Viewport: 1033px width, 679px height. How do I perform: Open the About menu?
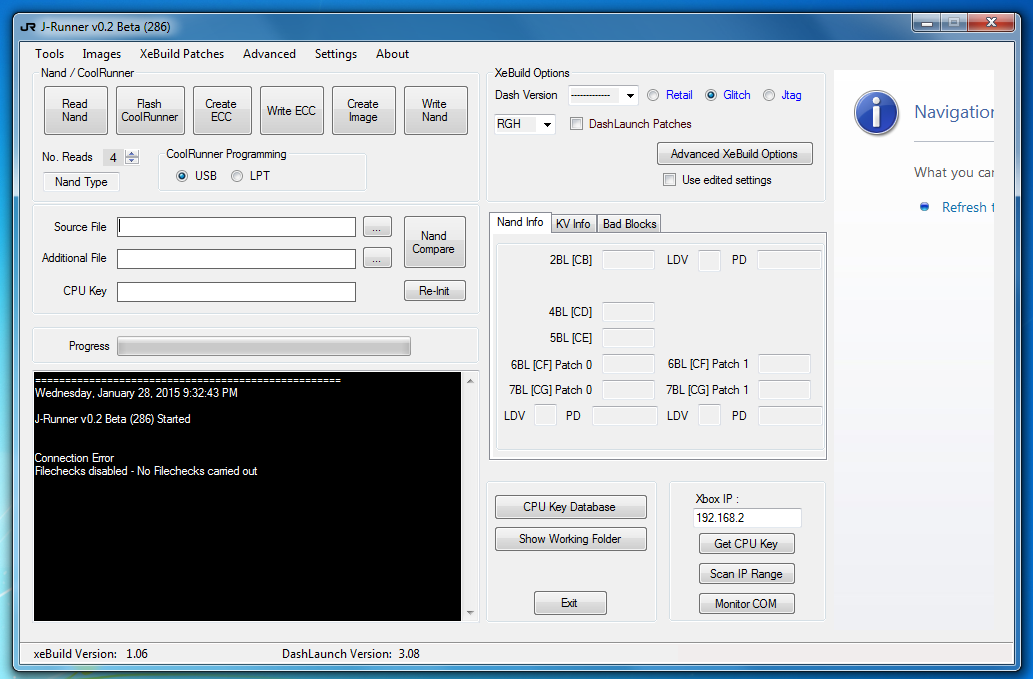click(393, 54)
